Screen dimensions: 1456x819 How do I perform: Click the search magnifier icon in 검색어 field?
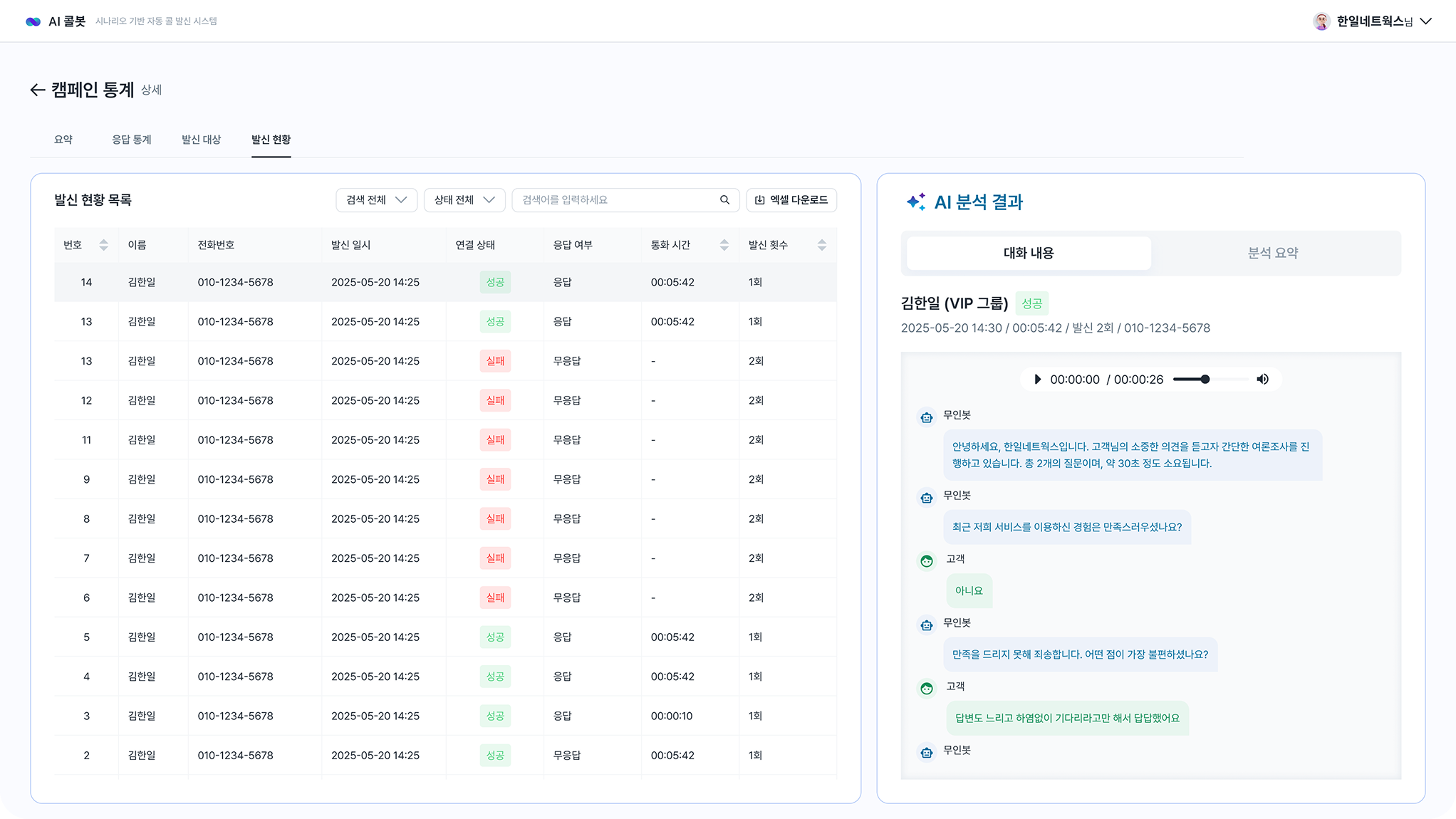725,200
